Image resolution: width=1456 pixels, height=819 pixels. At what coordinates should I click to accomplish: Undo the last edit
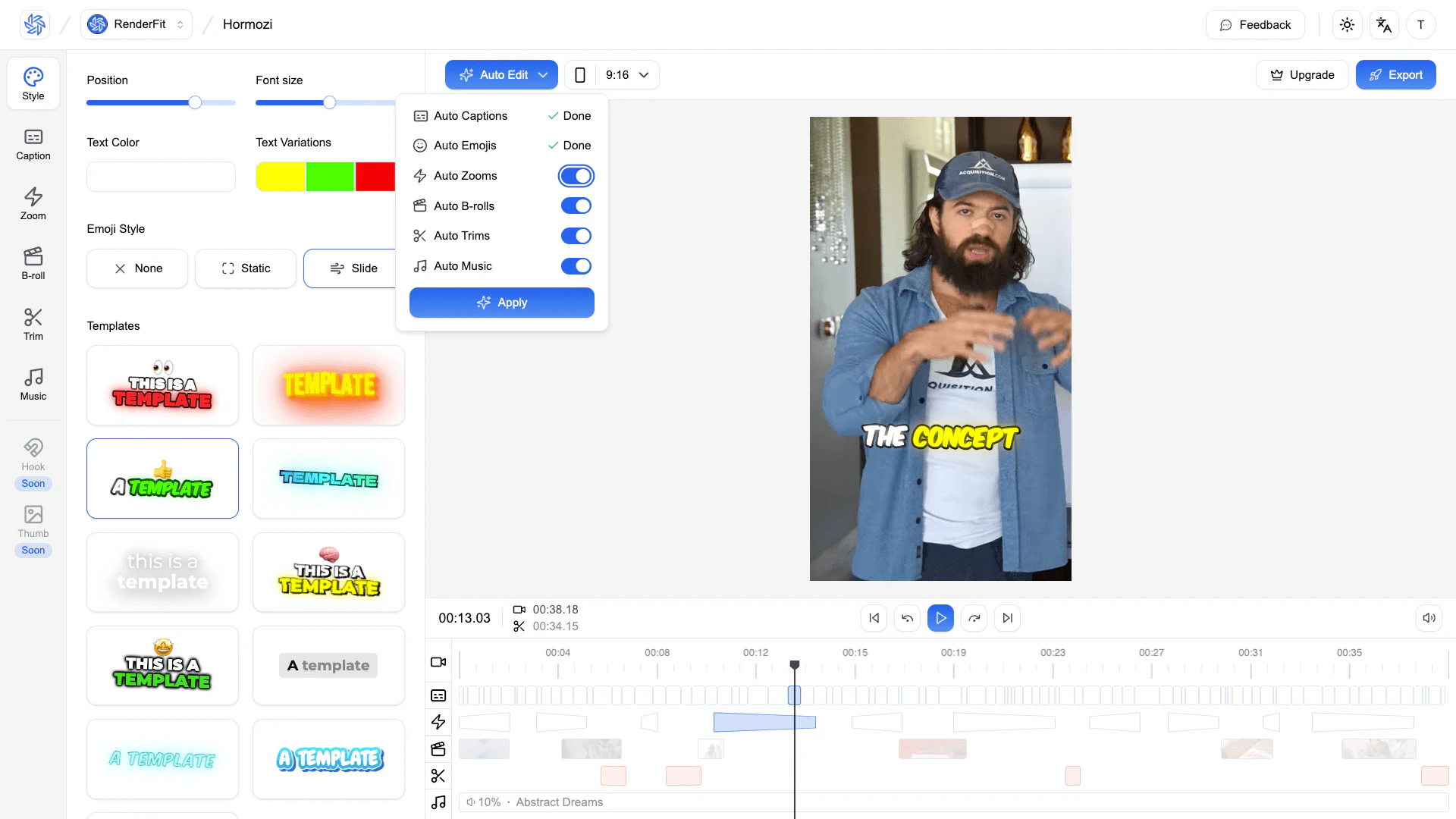pos(907,618)
